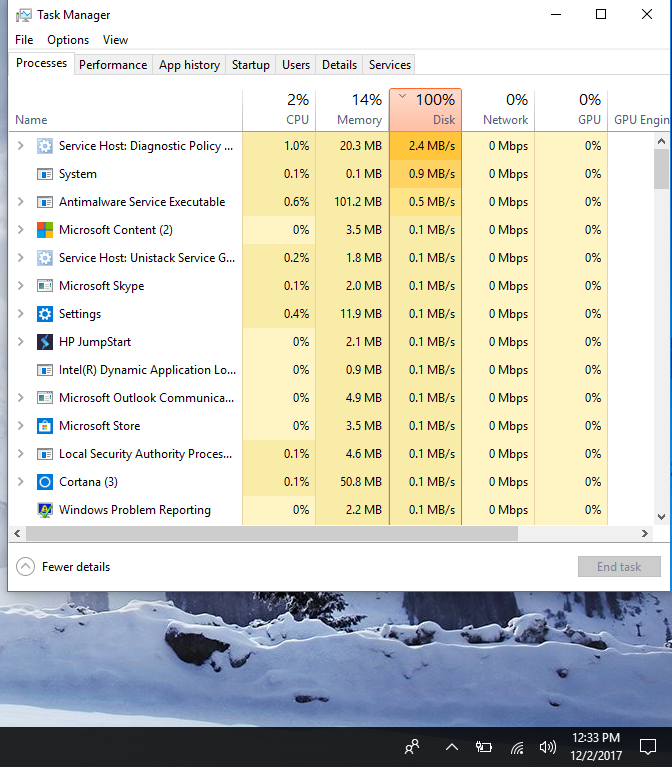Viewport: 672px width, 767px height.
Task: Click the Windows Problem Reporting icon
Action: coord(45,510)
